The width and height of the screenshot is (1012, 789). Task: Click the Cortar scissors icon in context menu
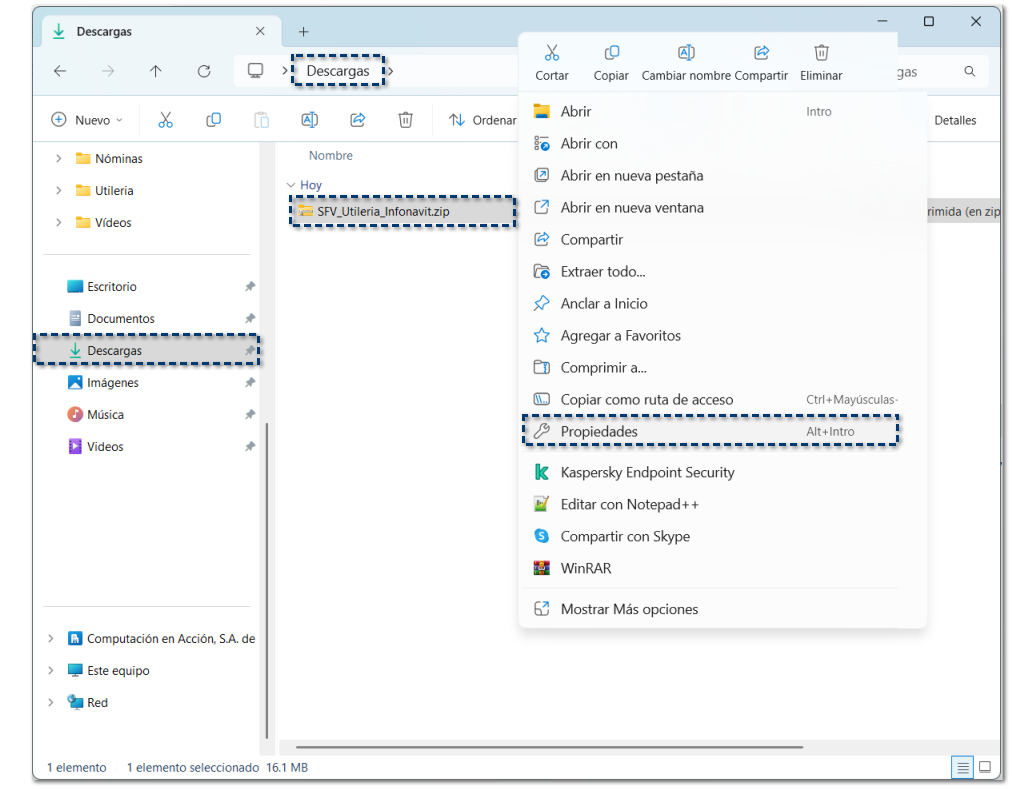coord(551,53)
